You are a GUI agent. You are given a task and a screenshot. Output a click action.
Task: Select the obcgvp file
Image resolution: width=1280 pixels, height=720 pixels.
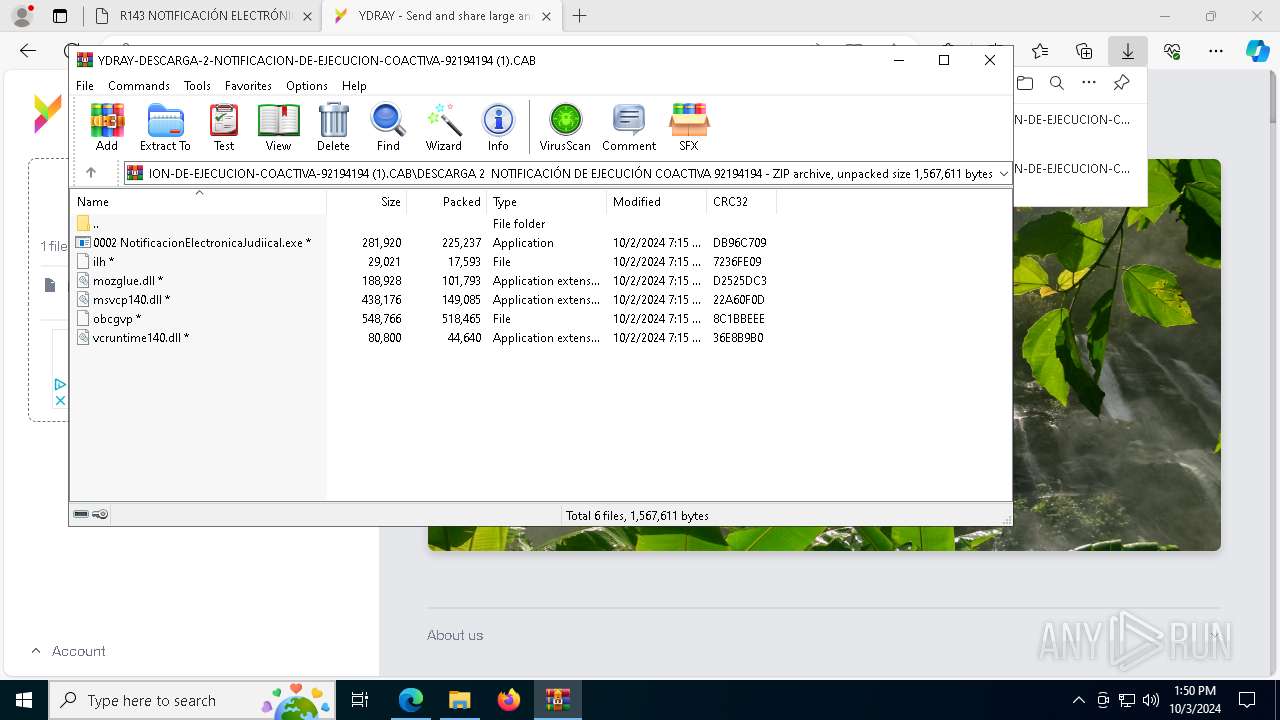[109, 319]
